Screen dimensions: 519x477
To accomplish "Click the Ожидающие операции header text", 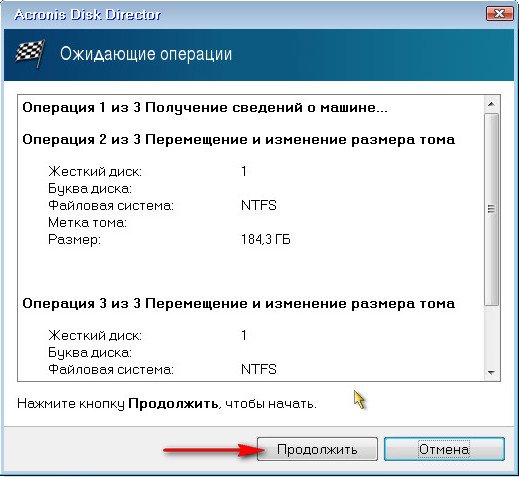I will point(146,54).
